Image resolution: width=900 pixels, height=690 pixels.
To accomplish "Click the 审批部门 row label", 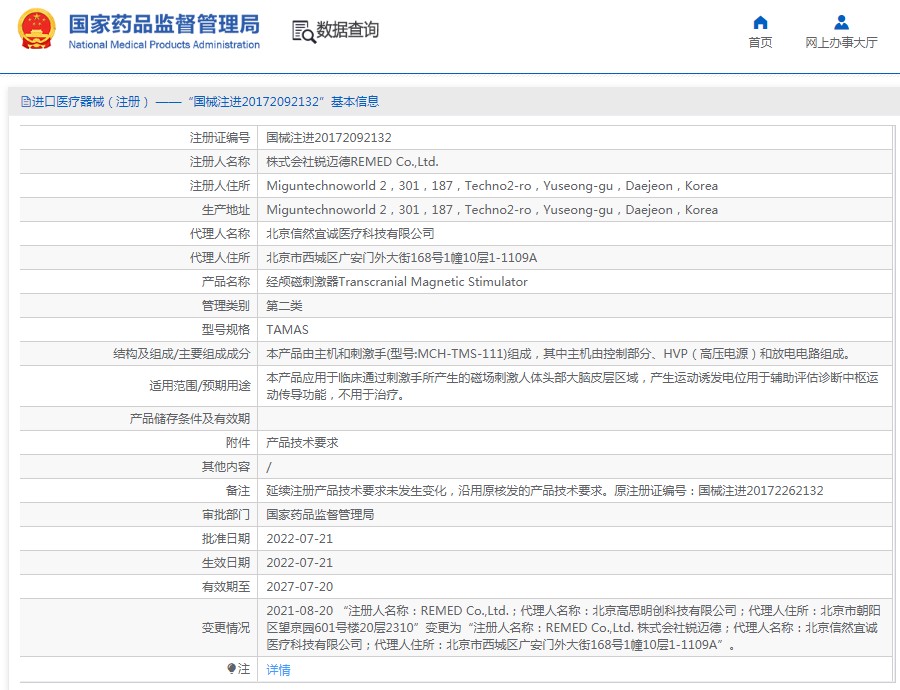I will [226, 515].
